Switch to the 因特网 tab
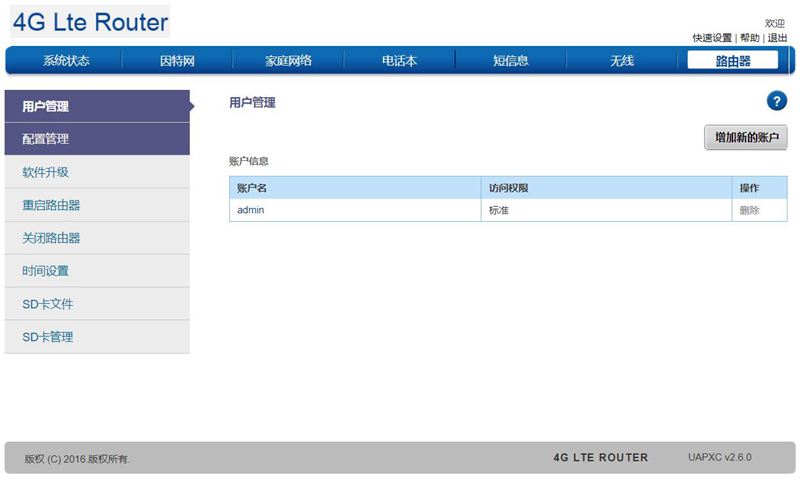The image size is (800, 479). click(177, 61)
